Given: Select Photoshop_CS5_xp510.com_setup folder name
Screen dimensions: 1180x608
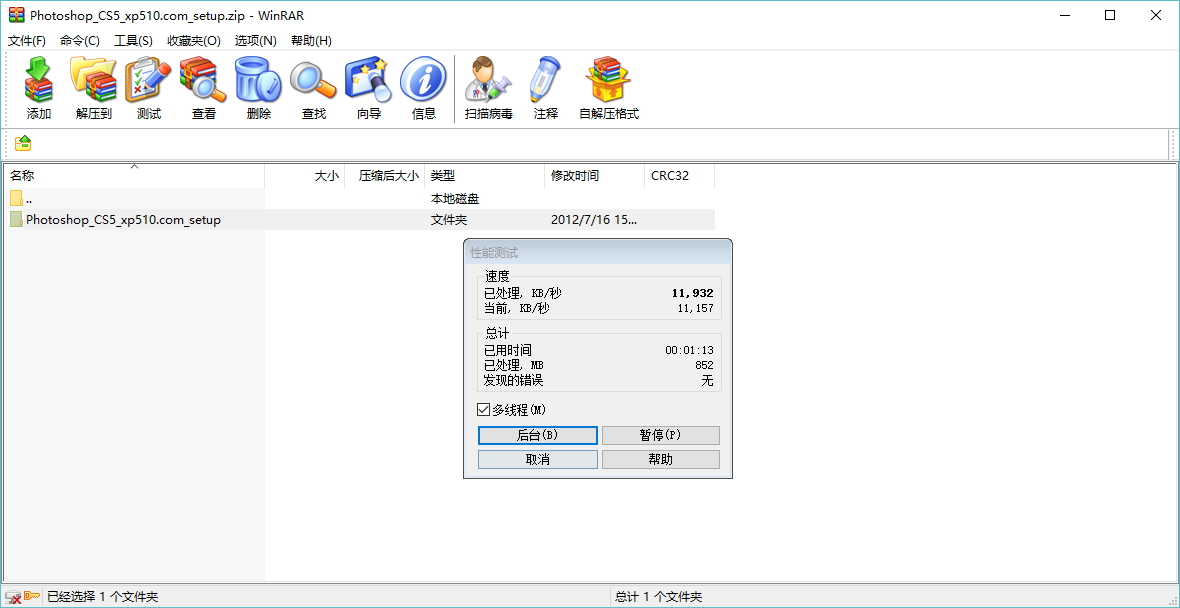Looking at the screenshot, I should (x=123, y=220).
